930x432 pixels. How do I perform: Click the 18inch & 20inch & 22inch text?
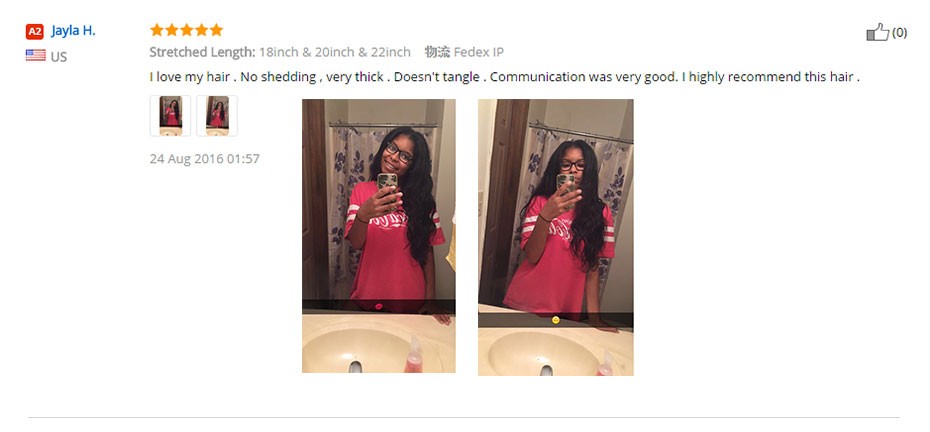tap(335, 52)
